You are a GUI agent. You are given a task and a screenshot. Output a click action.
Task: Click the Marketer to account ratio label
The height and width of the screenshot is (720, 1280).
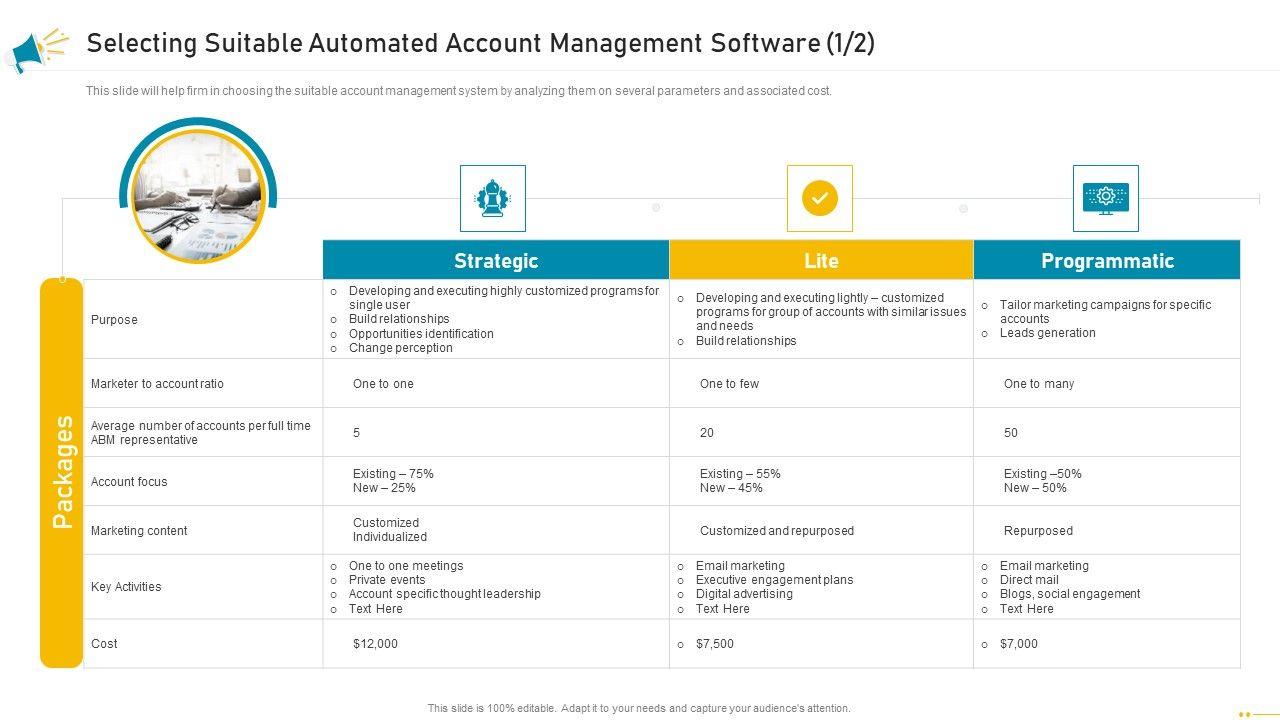157,384
